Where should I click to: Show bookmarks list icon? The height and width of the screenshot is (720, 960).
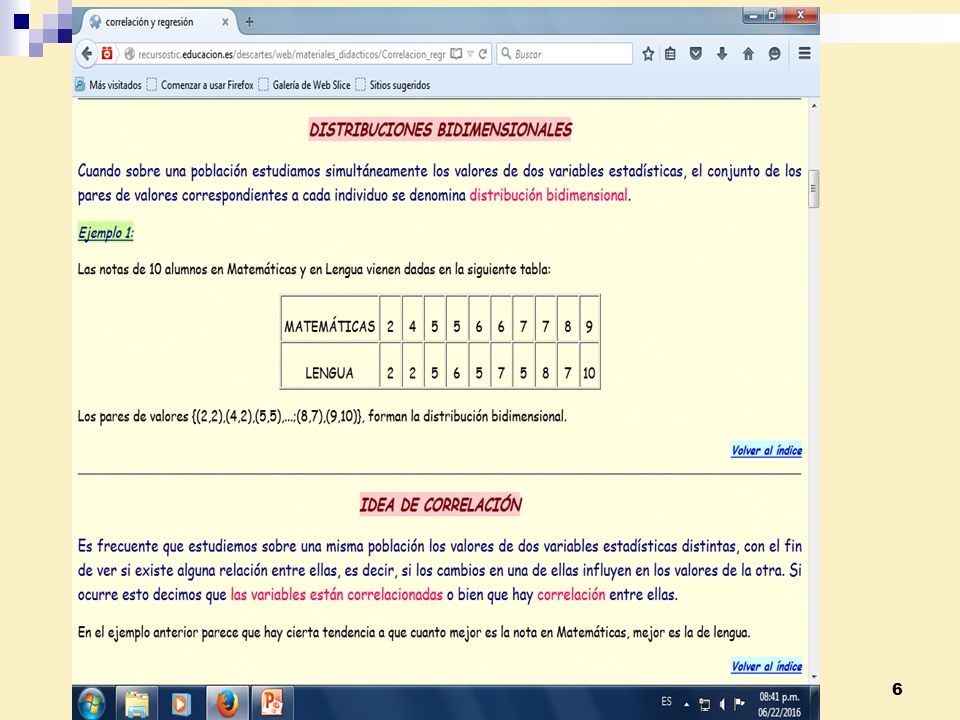(670, 54)
